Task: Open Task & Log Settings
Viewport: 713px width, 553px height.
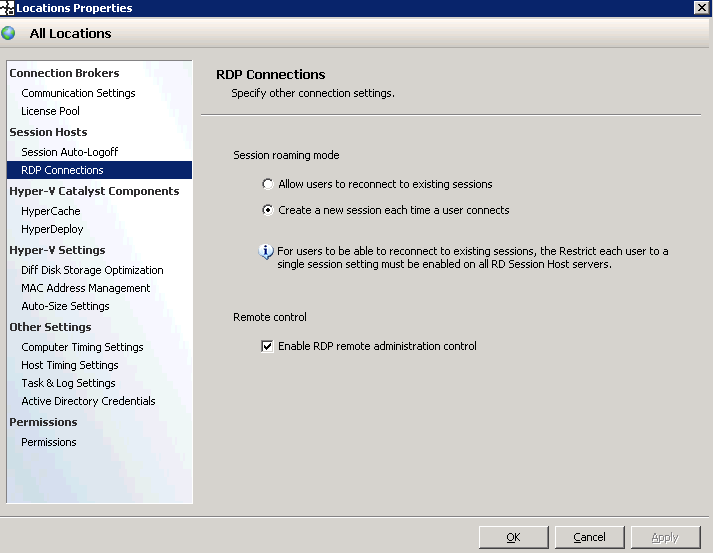Action: coord(68,383)
